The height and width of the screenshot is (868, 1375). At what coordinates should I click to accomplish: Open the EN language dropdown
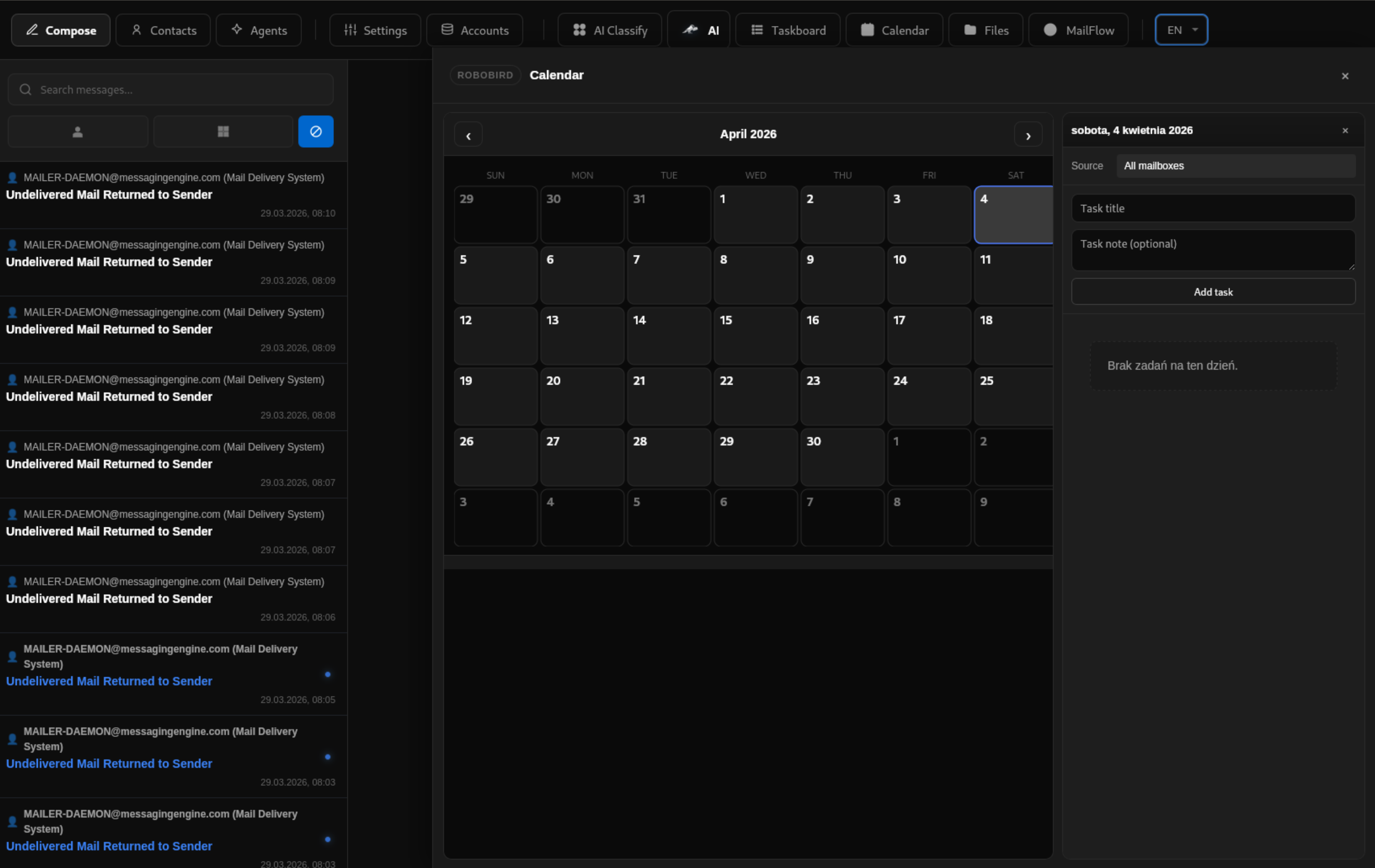pyautogui.click(x=1181, y=30)
